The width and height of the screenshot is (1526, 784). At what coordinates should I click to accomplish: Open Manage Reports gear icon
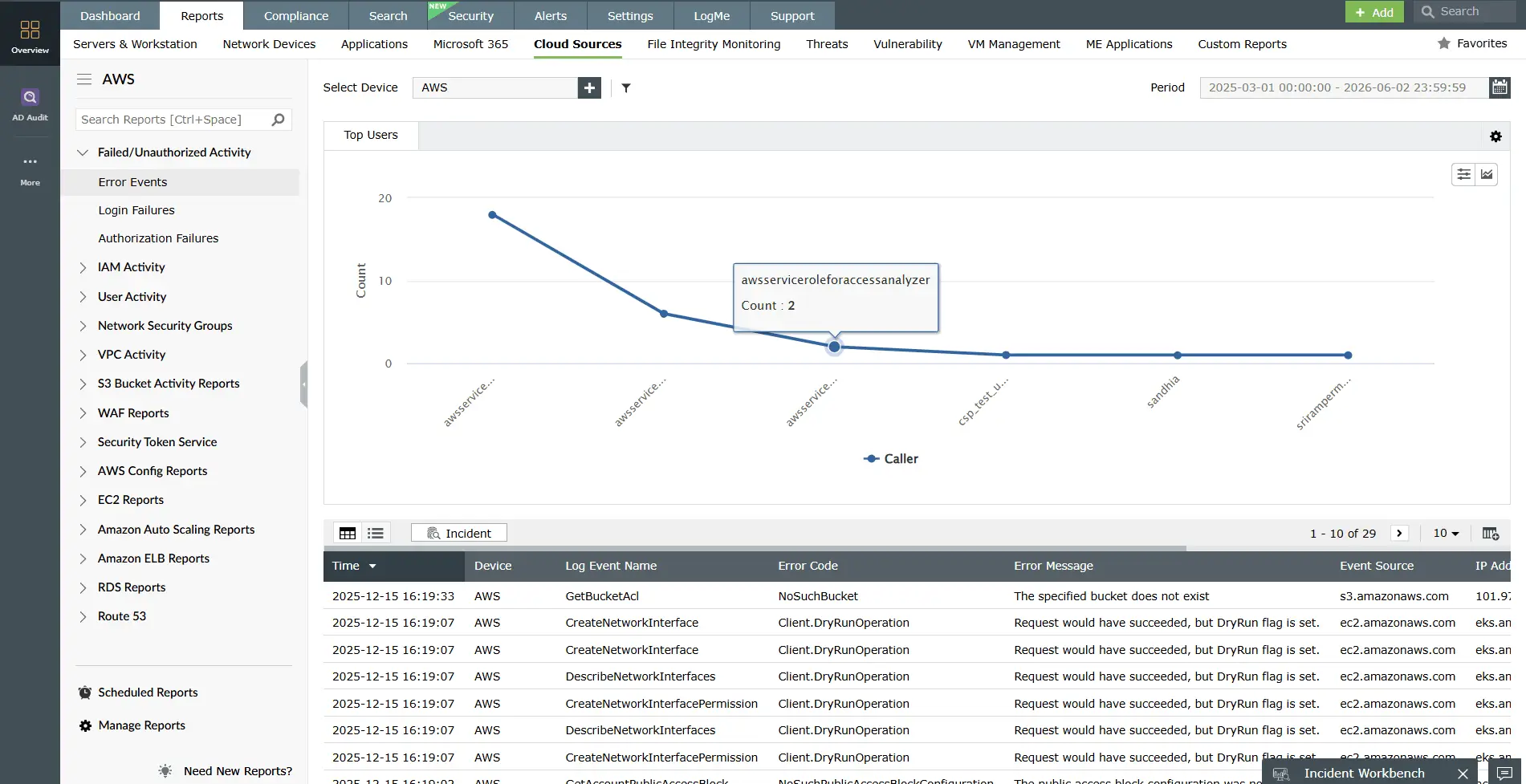pos(85,725)
